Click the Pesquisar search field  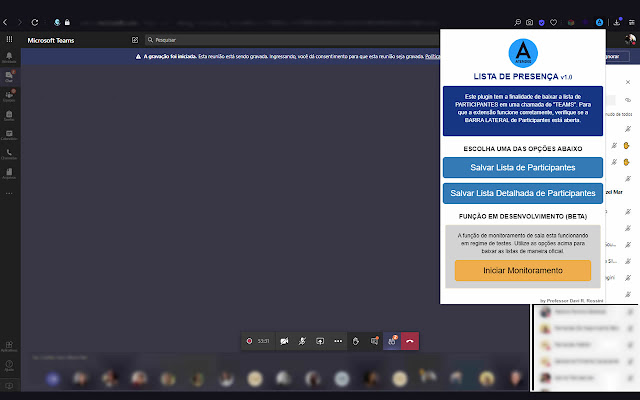click(x=292, y=40)
